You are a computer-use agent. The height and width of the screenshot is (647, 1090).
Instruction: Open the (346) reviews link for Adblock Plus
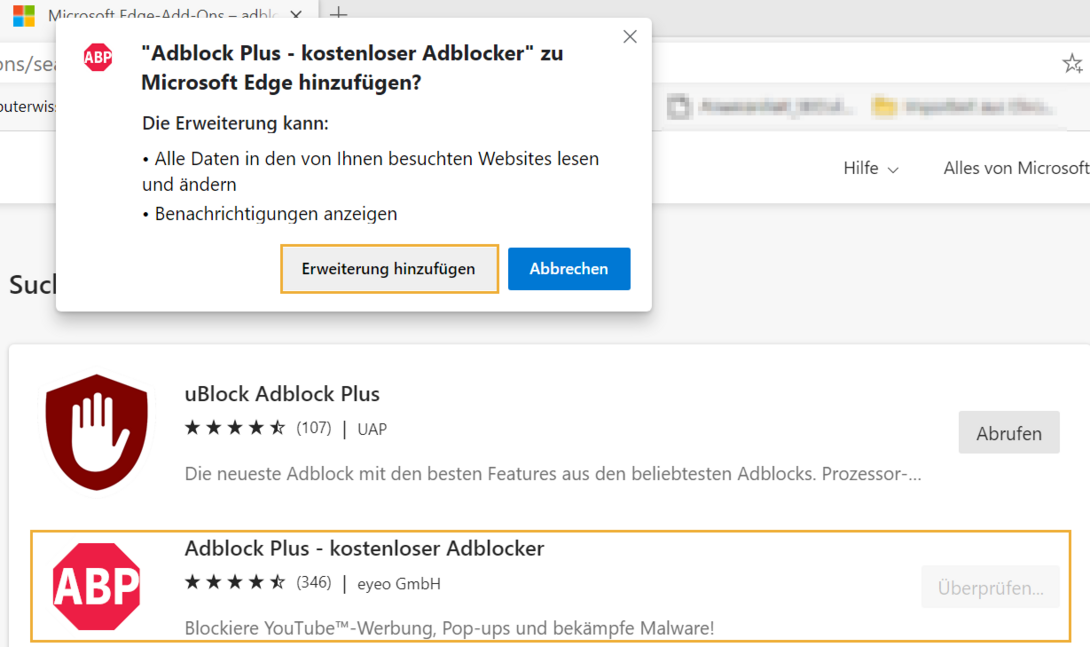click(313, 580)
